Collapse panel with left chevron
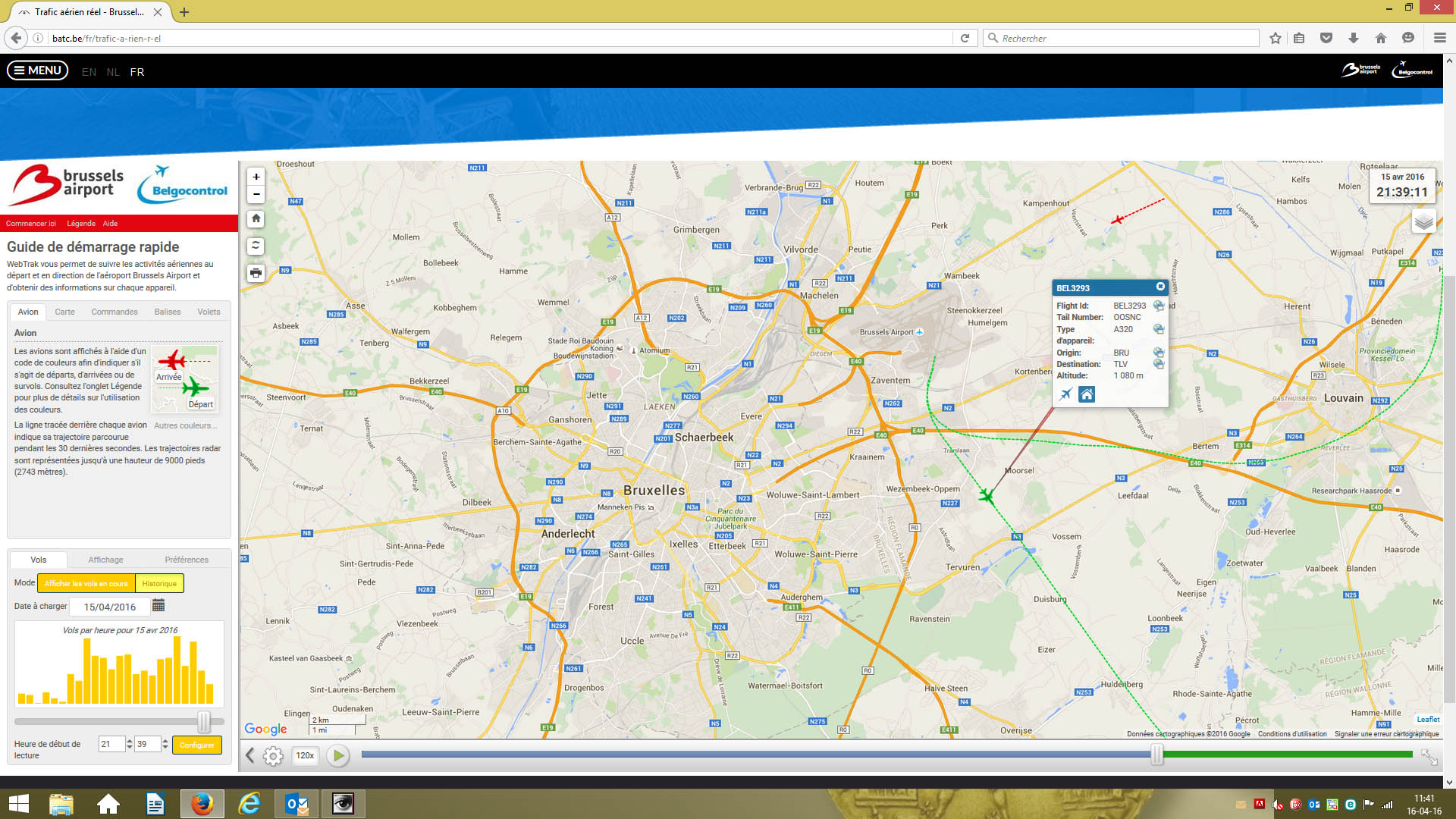The height and width of the screenshot is (819, 1456). 249,755
